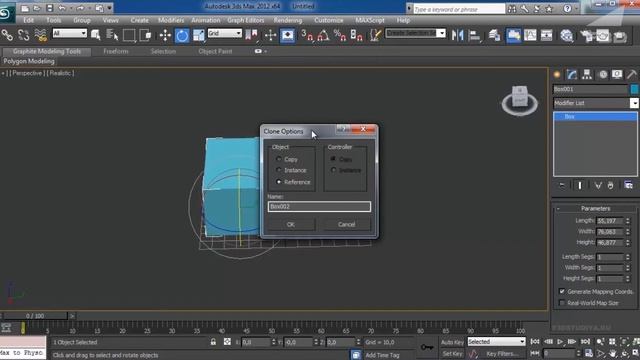Screen dimensions: 640x360
Task: Confirm Clone Options with OK
Action: [x=291, y=224]
